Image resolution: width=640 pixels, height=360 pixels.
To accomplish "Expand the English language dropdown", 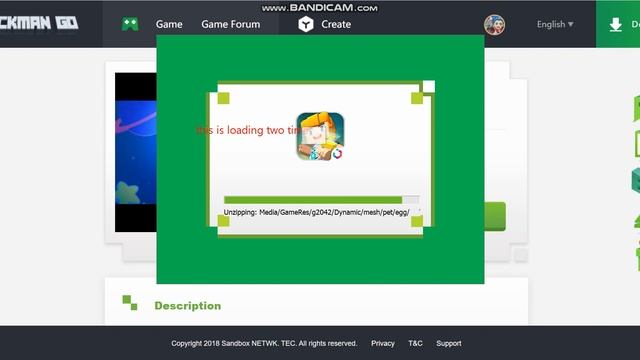I will [555, 24].
